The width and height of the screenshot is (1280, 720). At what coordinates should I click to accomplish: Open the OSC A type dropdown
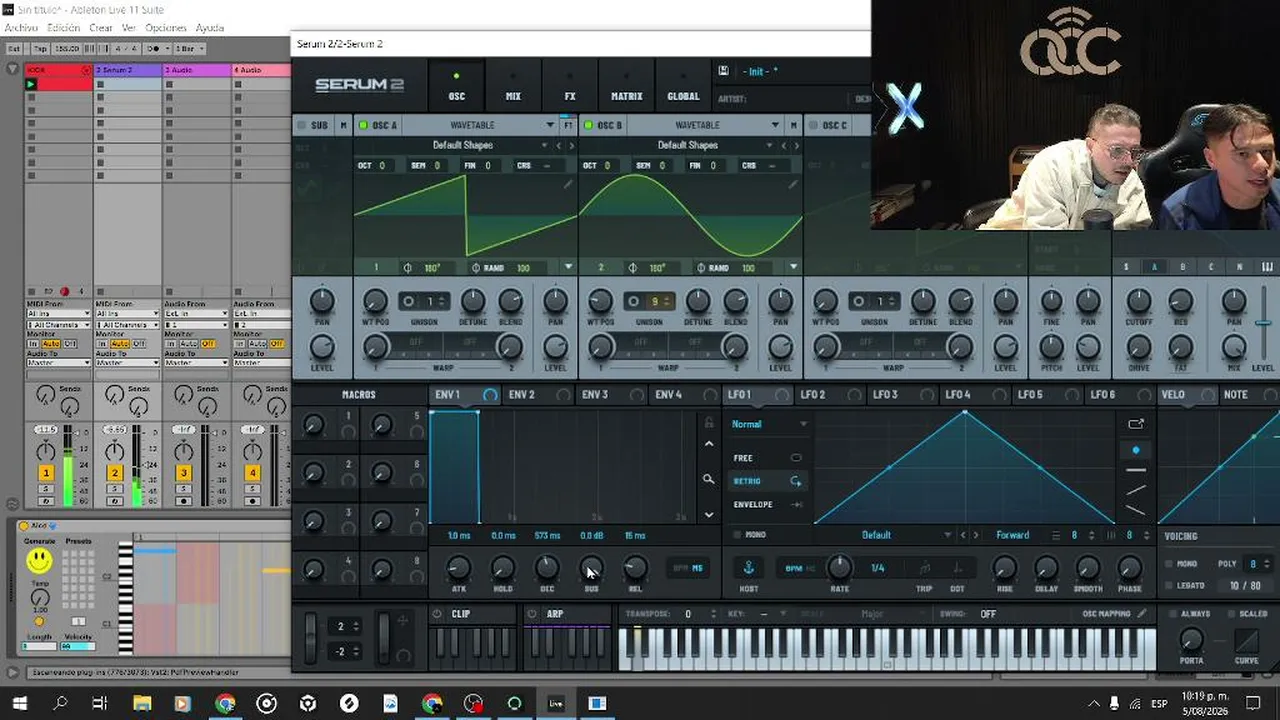click(480, 125)
